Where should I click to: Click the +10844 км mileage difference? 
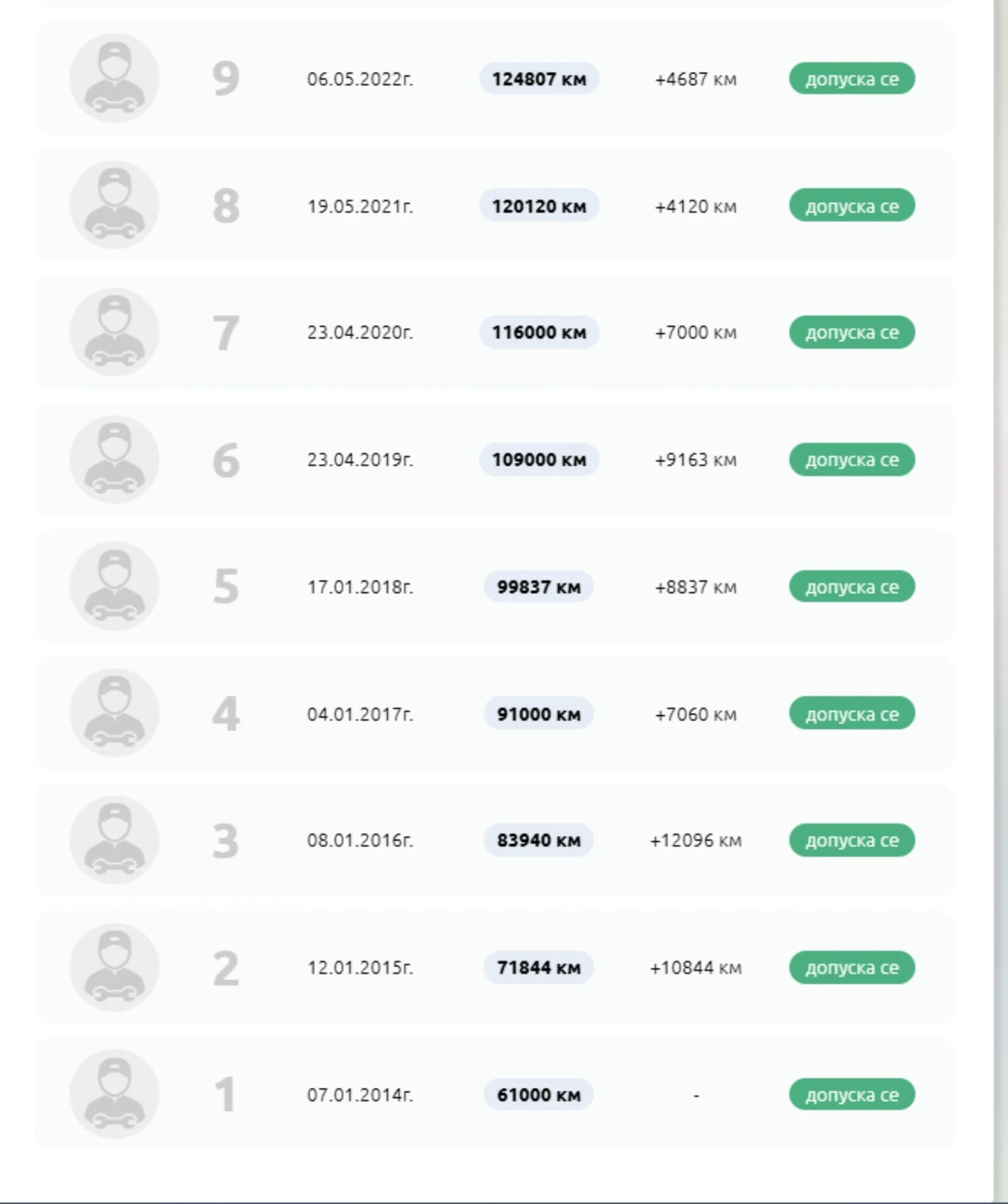point(696,968)
